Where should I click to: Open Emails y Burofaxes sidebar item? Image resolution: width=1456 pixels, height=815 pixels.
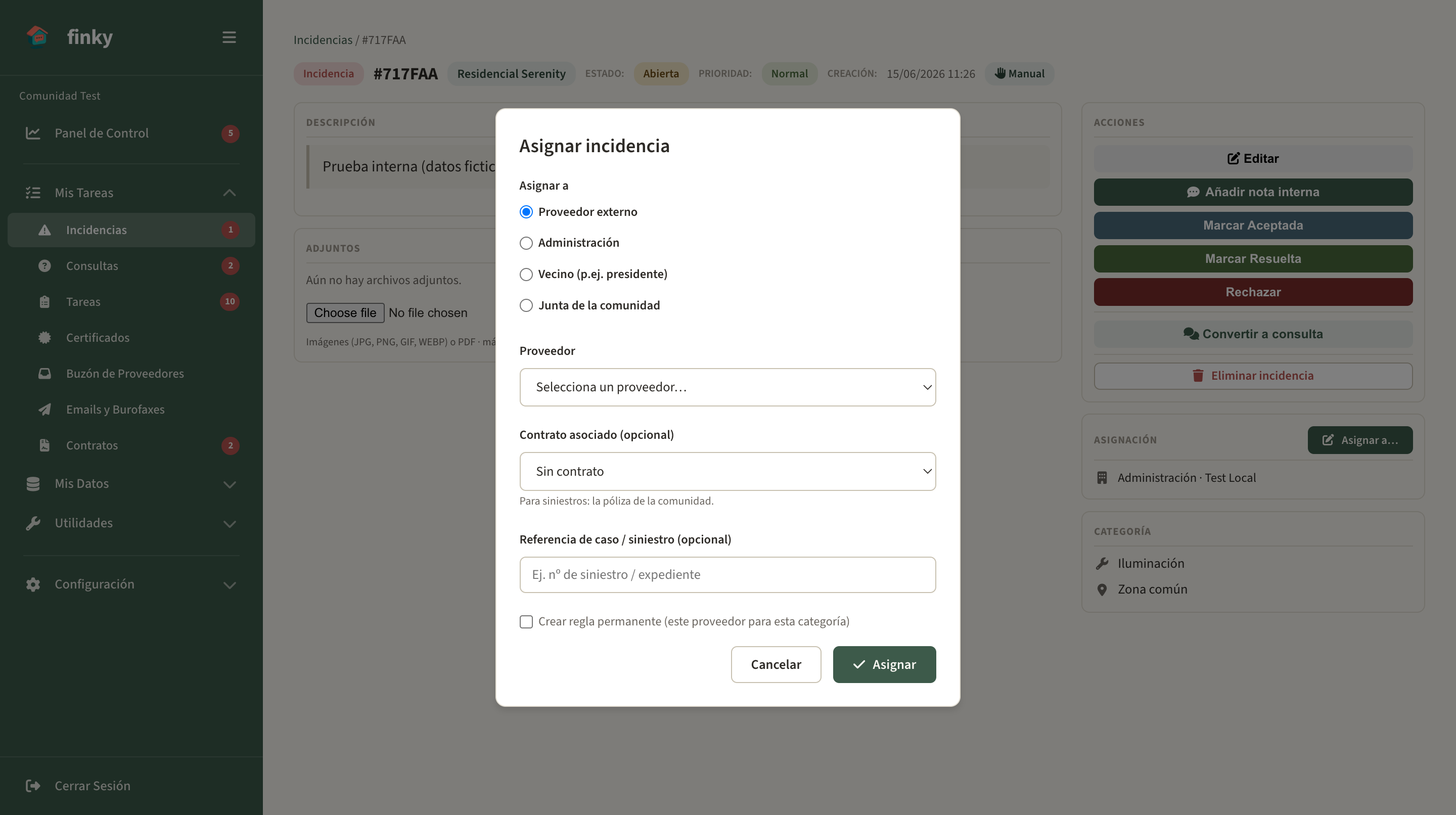(131, 409)
